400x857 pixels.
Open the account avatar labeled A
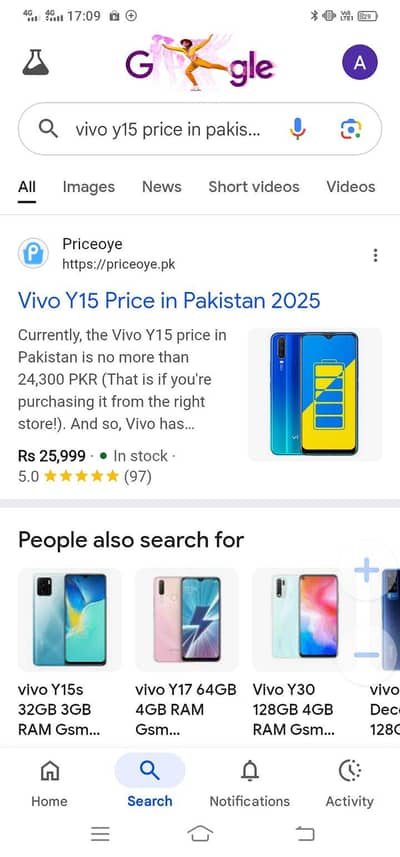tap(360, 63)
